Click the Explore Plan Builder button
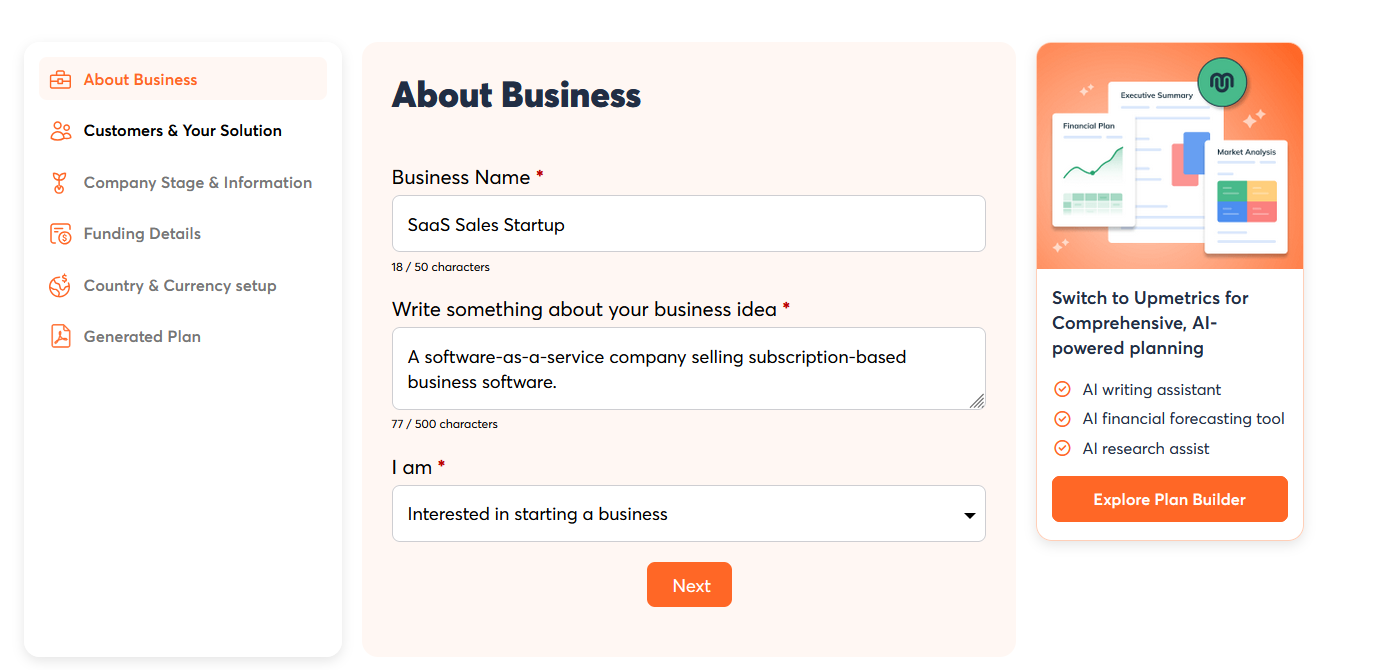This screenshot has width=1389, height=670. click(1169, 499)
